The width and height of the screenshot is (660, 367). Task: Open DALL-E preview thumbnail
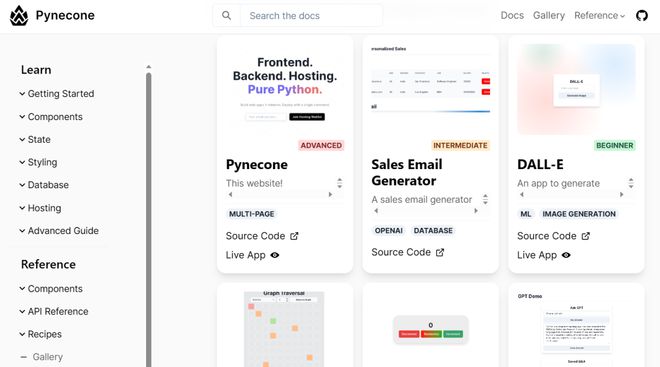pyautogui.click(x=576, y=89)
